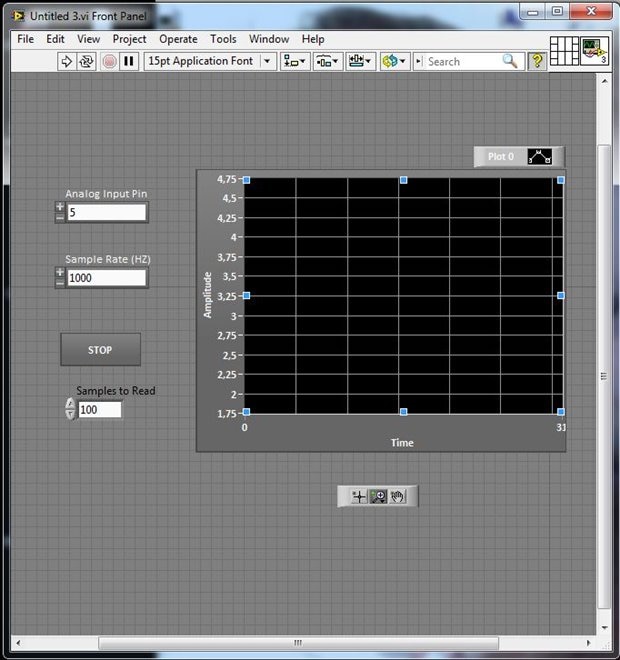Image resolution: width=620 pixels, height=660 pixels.
Task: Click the Samples to Read label
Action: pos(116,391)
